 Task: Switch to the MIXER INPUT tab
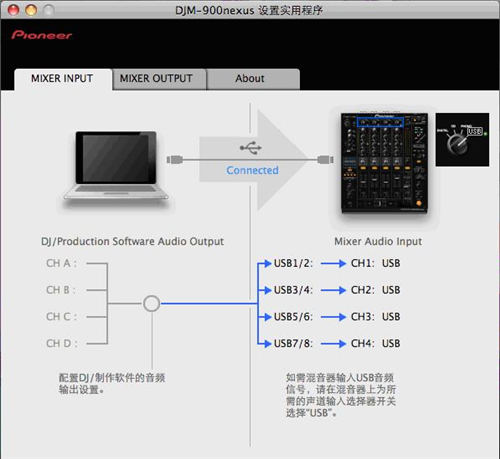coord(62,79)
